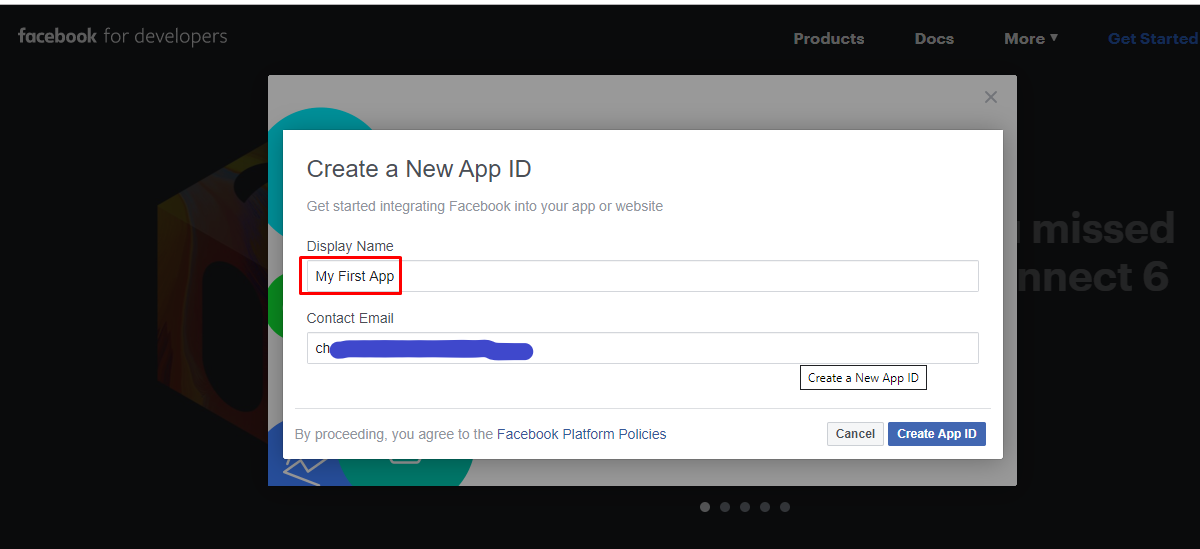Focus the Display Name input field
1200x549 pixels.
pyautogui.click(x=643, y=276)
